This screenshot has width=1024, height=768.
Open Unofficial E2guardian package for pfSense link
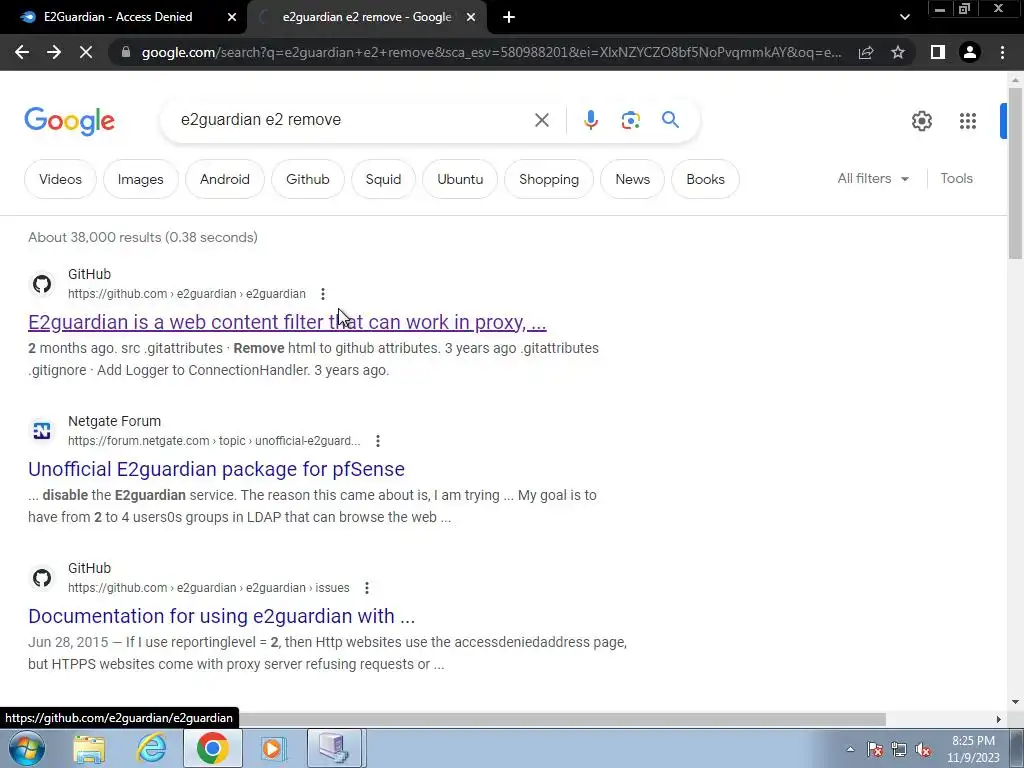216,469
